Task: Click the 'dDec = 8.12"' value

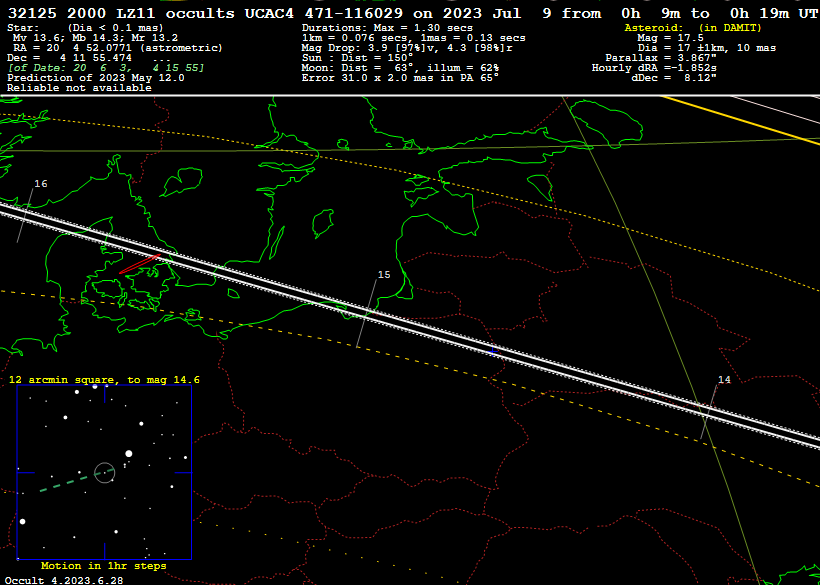Action: pyautogui.click(x=674, y=78)
